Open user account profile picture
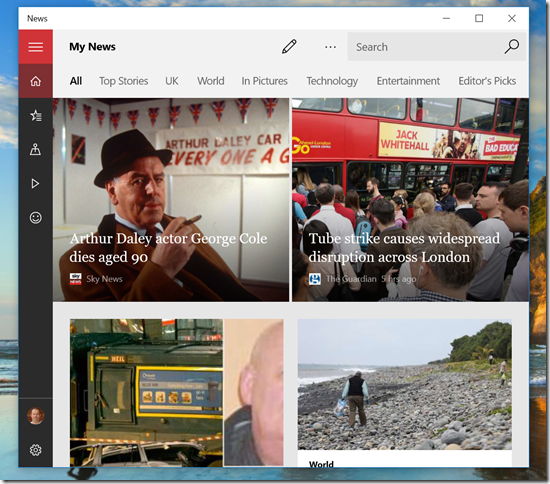550x484 pixels. click(35, 416)
